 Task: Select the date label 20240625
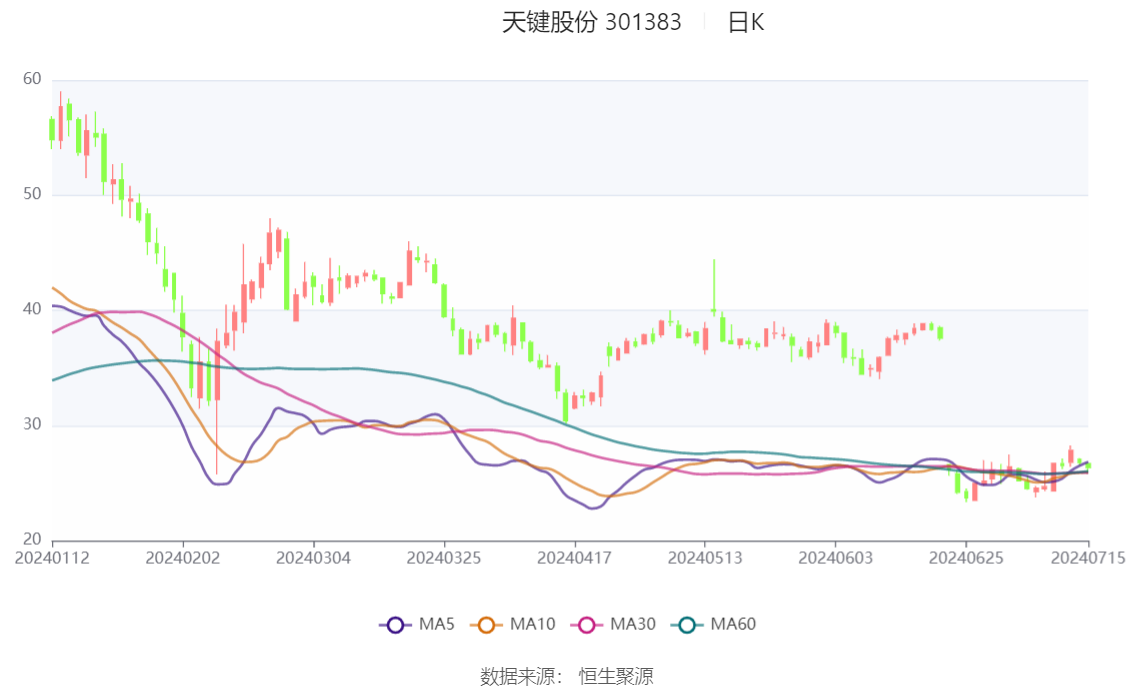966,558
